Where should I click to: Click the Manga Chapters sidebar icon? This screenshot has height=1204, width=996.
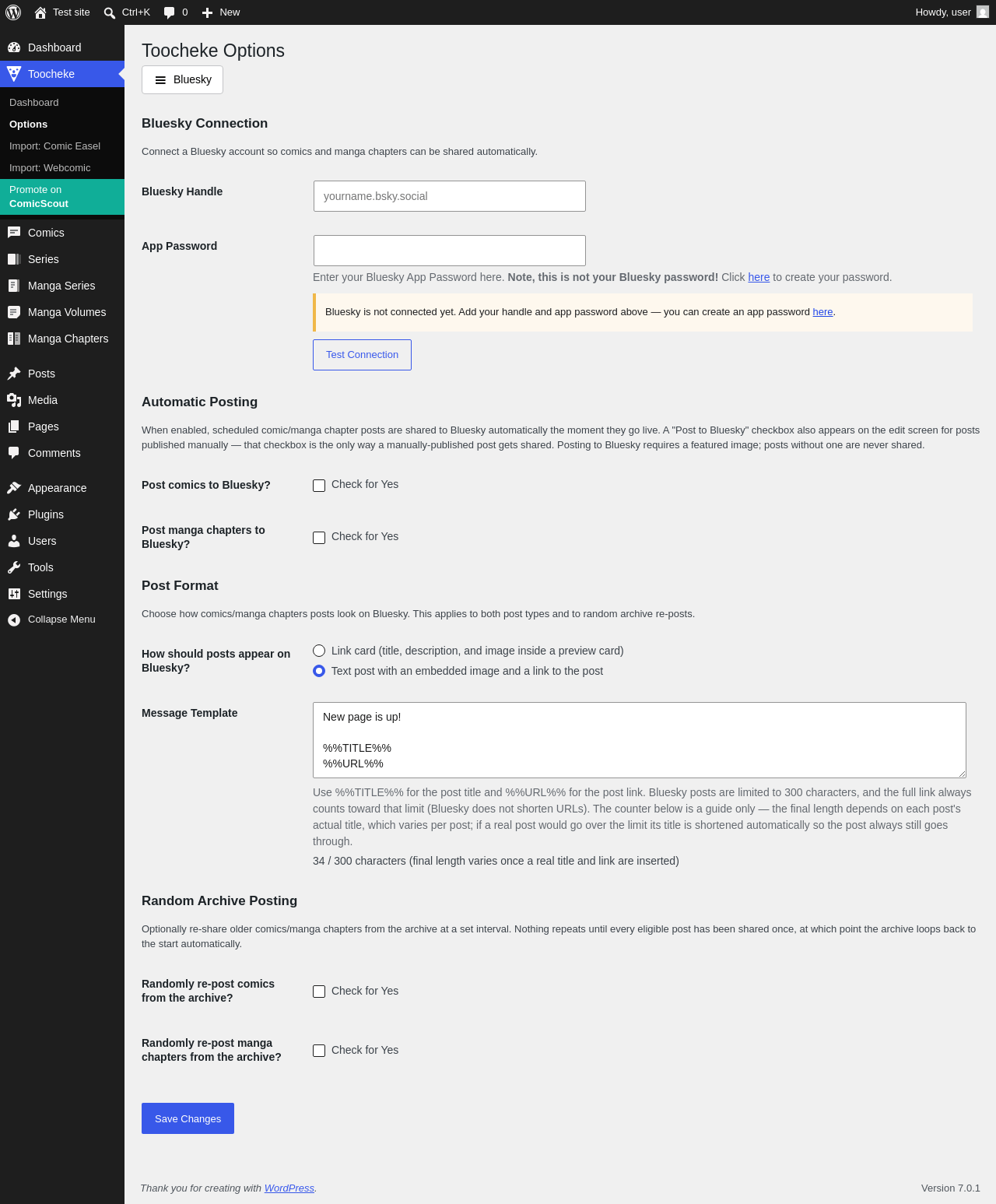pos(14,339)
